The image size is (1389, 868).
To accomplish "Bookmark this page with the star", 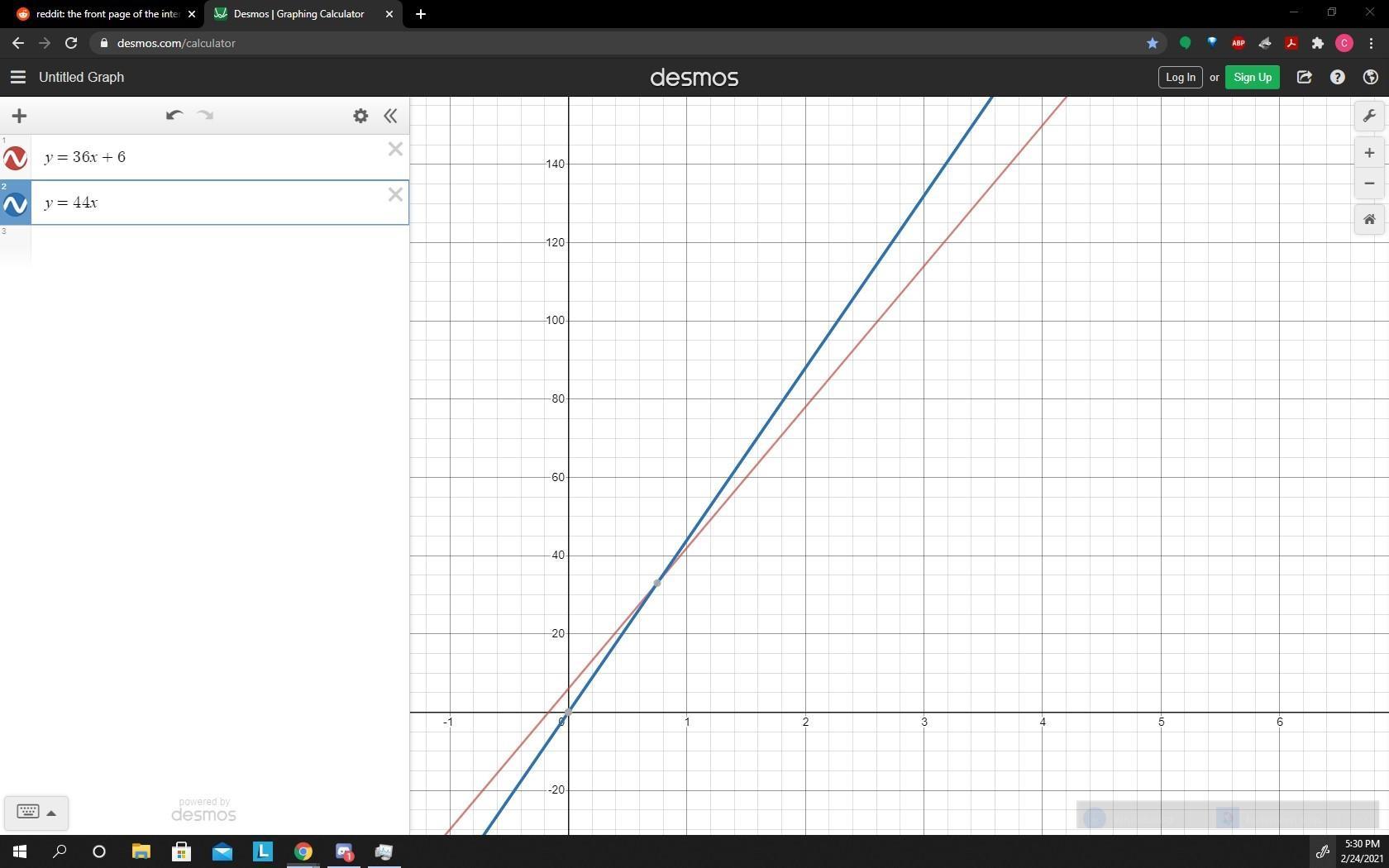I will [x=1153, y=43].
